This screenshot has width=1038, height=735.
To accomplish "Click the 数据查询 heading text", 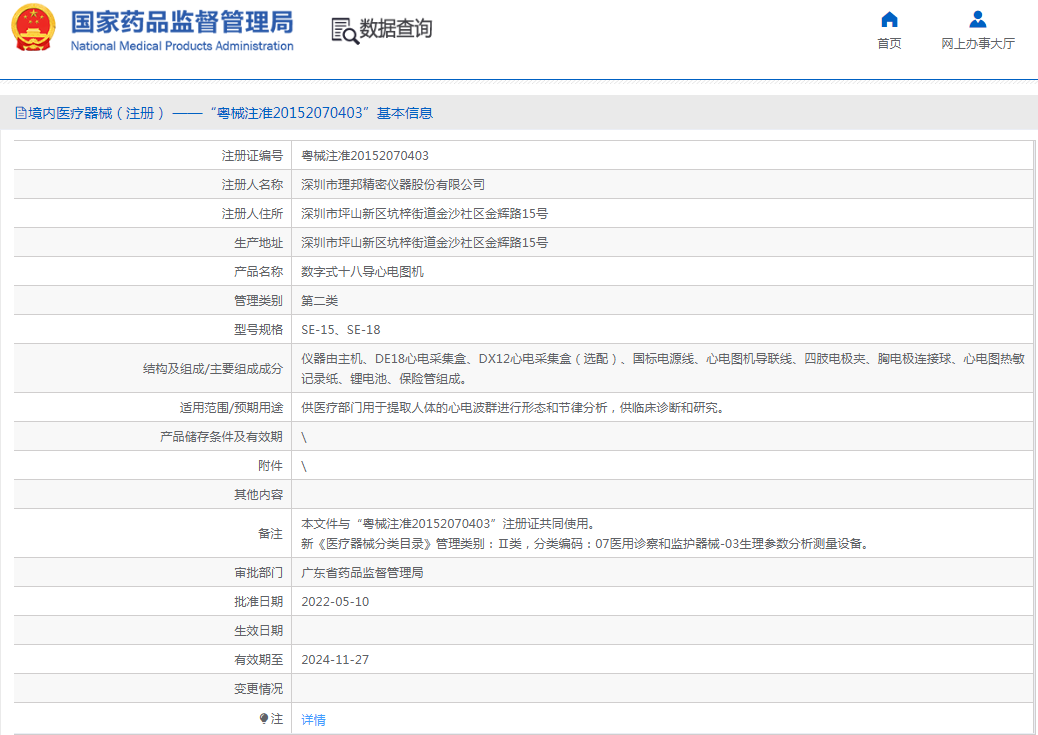I will pyautogui.click(x=396, y=29).
